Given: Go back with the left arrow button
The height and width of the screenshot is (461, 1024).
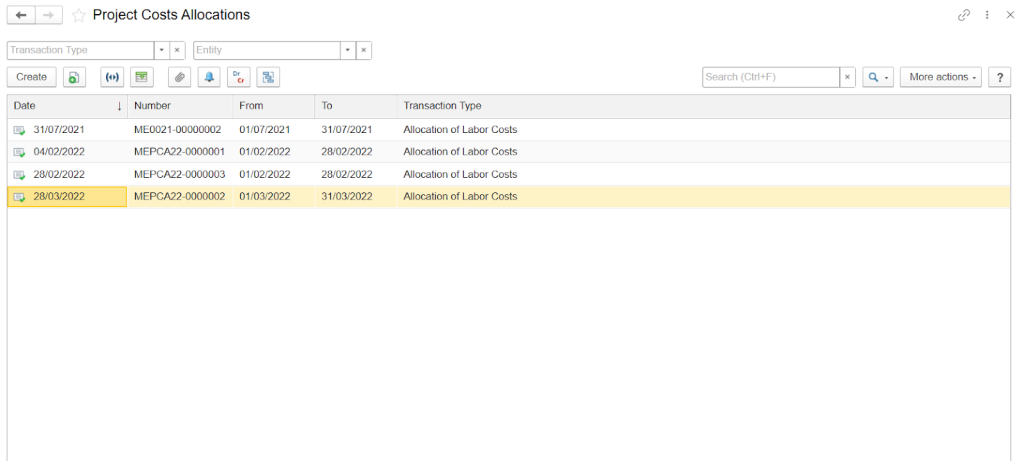Looking at the screenshot, I should pyautogui.click(x=21, y=15).
